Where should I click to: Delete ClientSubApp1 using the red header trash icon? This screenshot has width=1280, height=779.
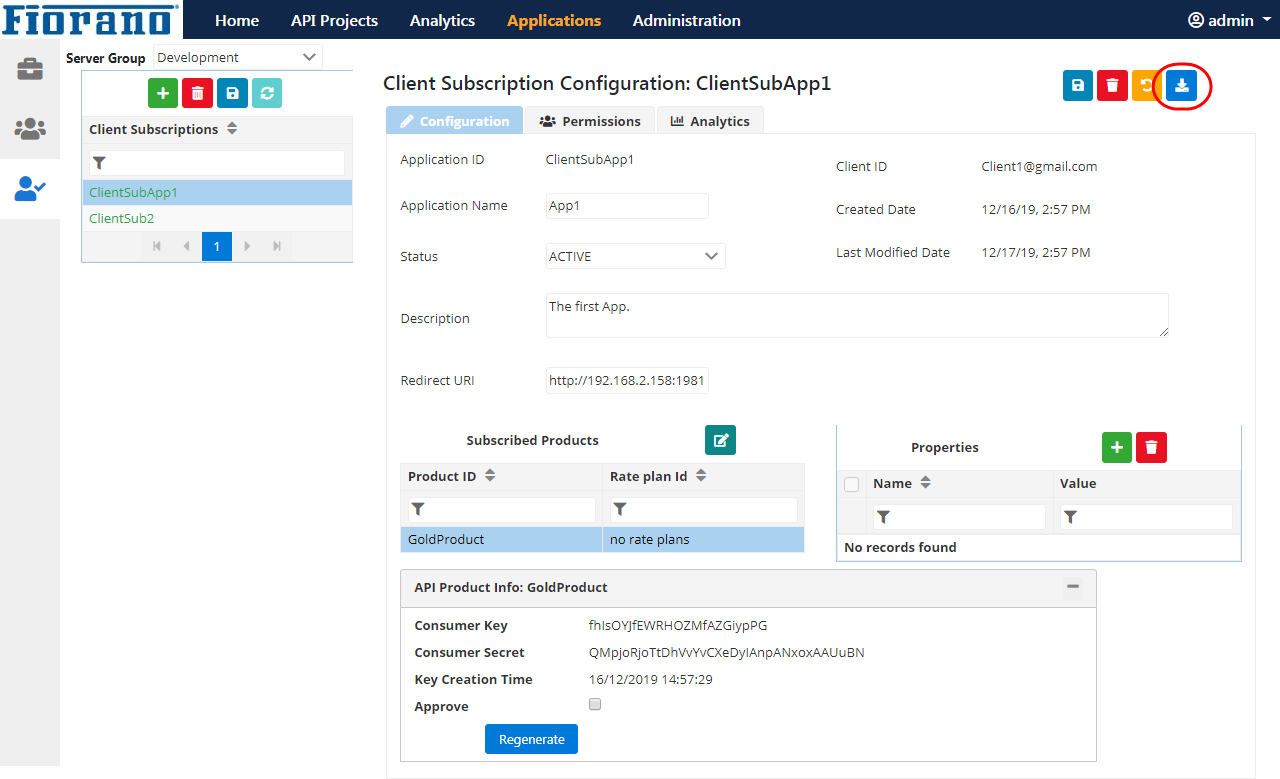click(x=1112, y=86)
